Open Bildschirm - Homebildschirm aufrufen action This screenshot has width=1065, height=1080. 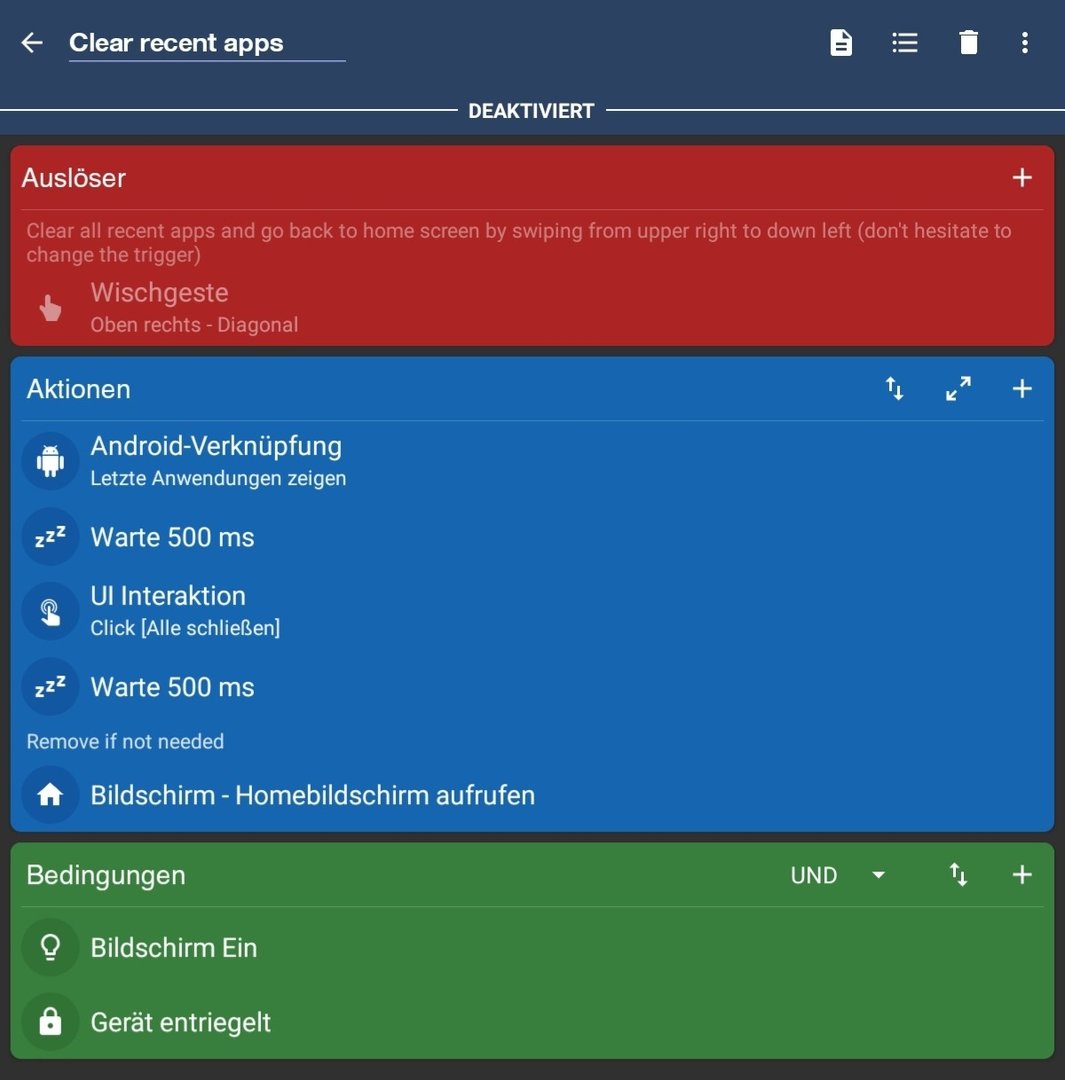click(532, 795)
